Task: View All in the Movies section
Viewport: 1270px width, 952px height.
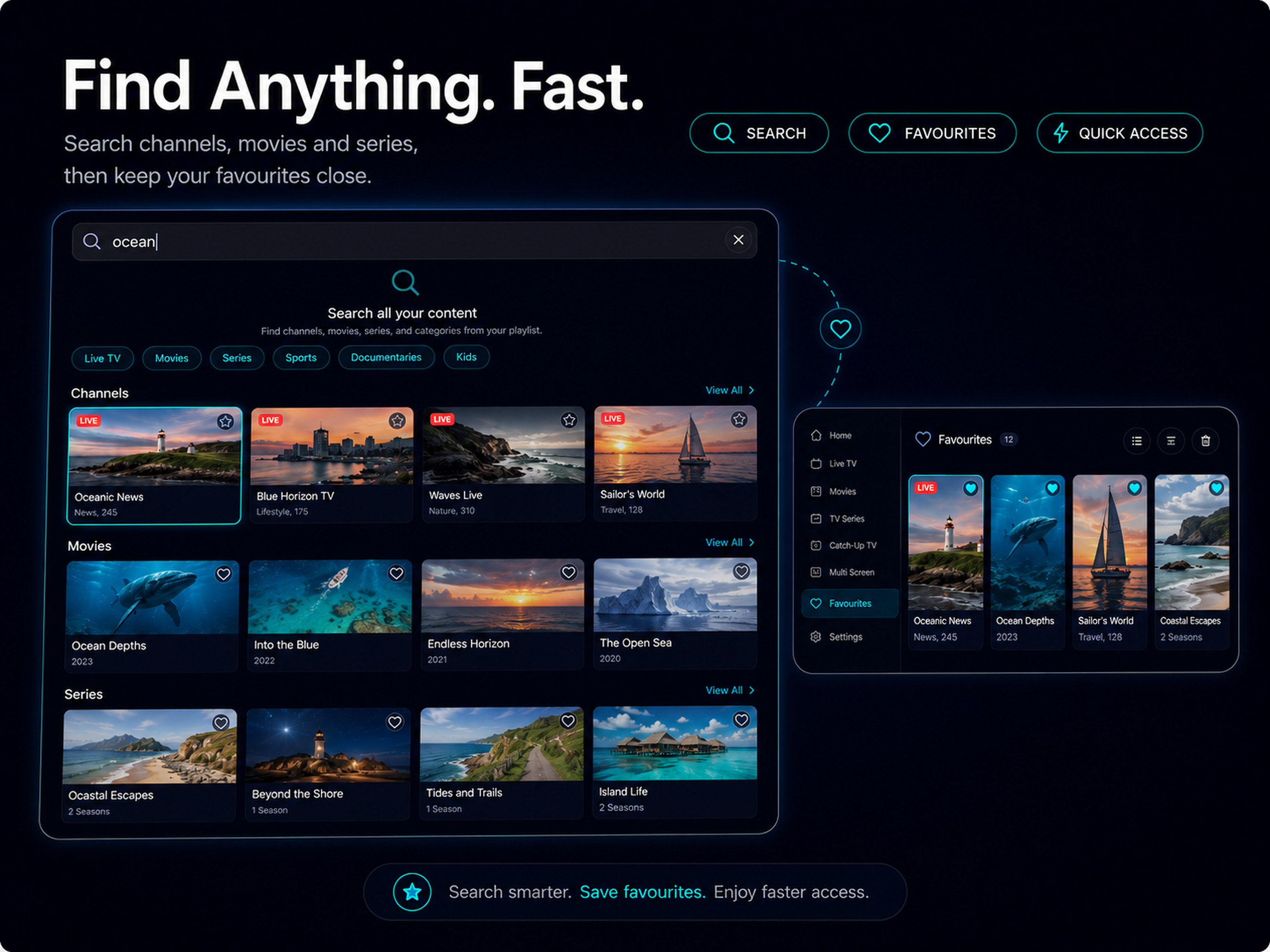Action: [729, 542]
